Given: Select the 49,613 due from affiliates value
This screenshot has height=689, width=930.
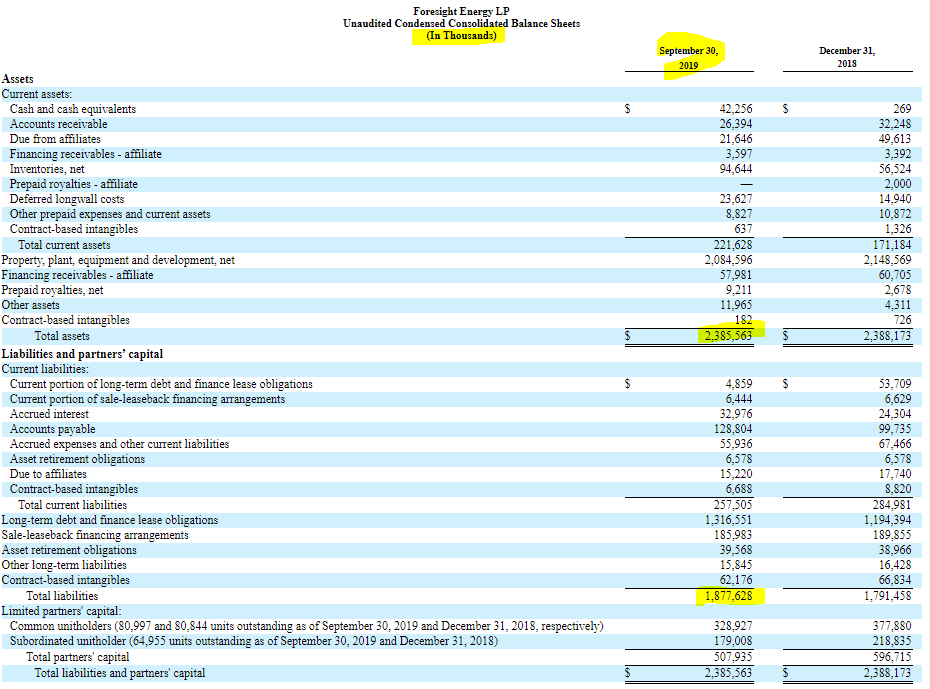Looking at the screenshot, I should (x=894, y=139).
